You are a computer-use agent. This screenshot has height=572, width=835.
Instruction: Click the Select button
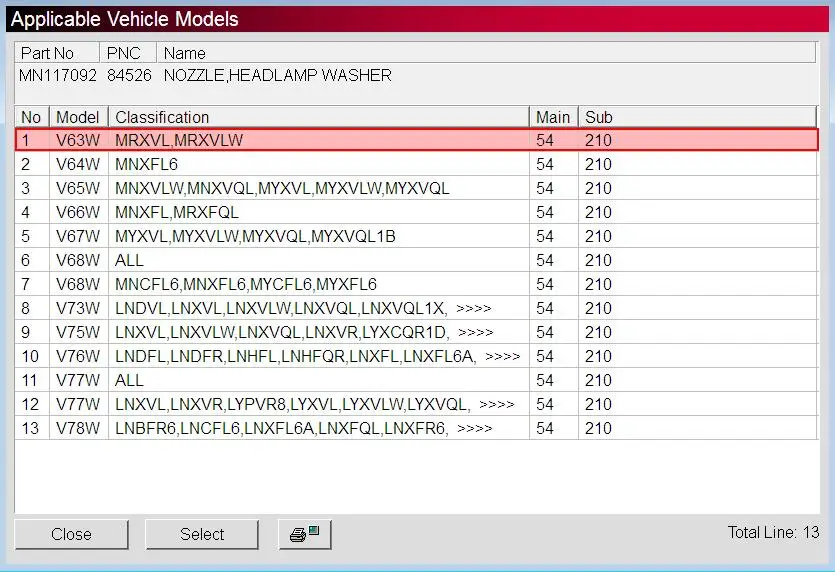(202, 534)
